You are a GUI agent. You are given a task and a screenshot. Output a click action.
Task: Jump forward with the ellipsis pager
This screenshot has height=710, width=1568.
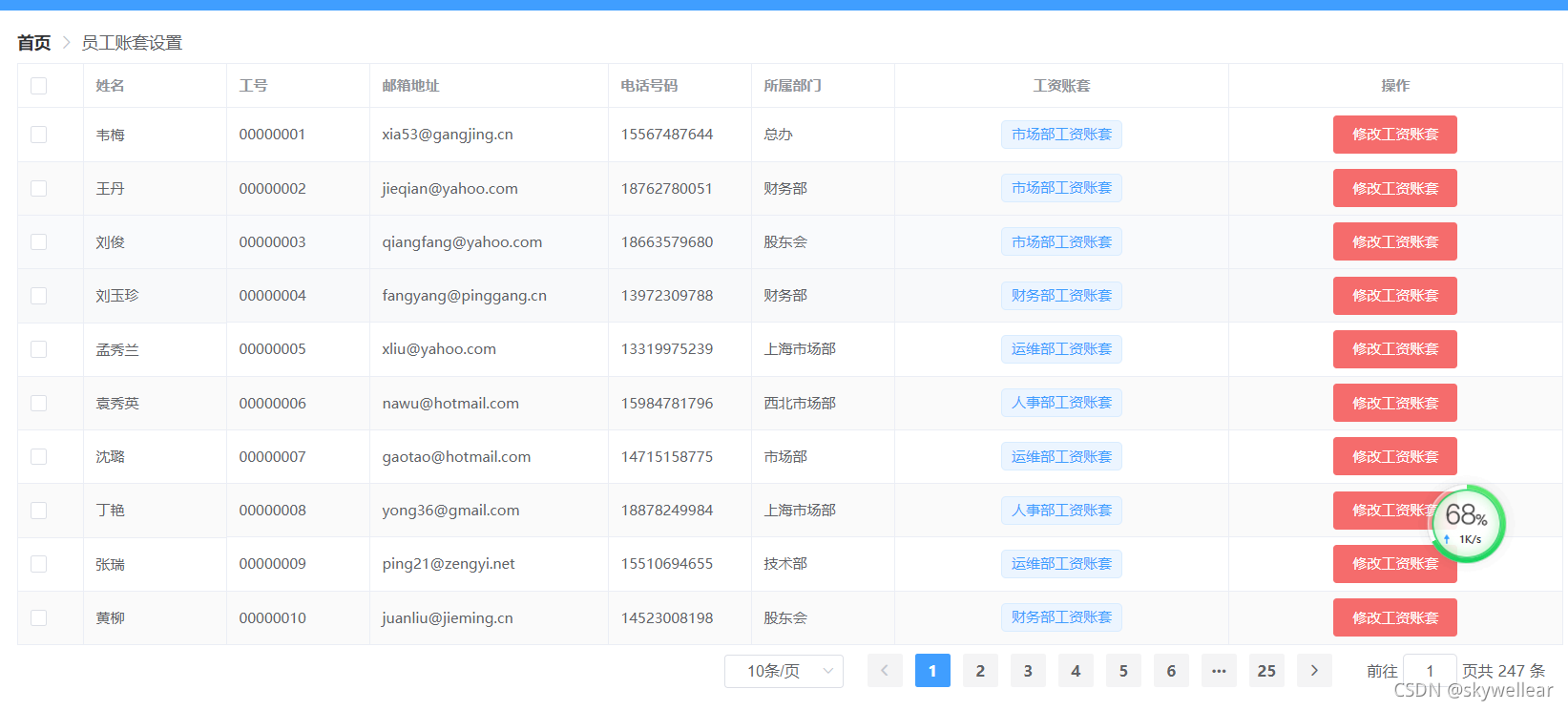tap(1219, 671)
